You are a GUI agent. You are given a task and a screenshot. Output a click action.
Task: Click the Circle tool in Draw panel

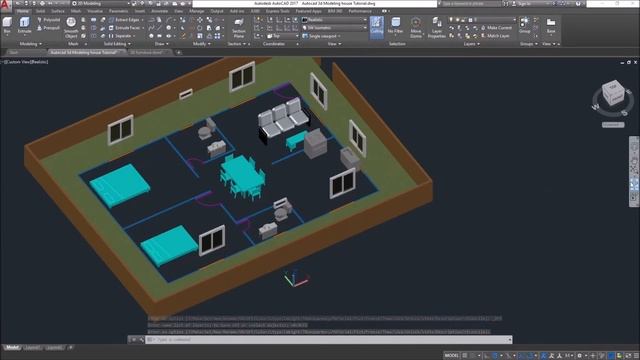pos(169,28)
